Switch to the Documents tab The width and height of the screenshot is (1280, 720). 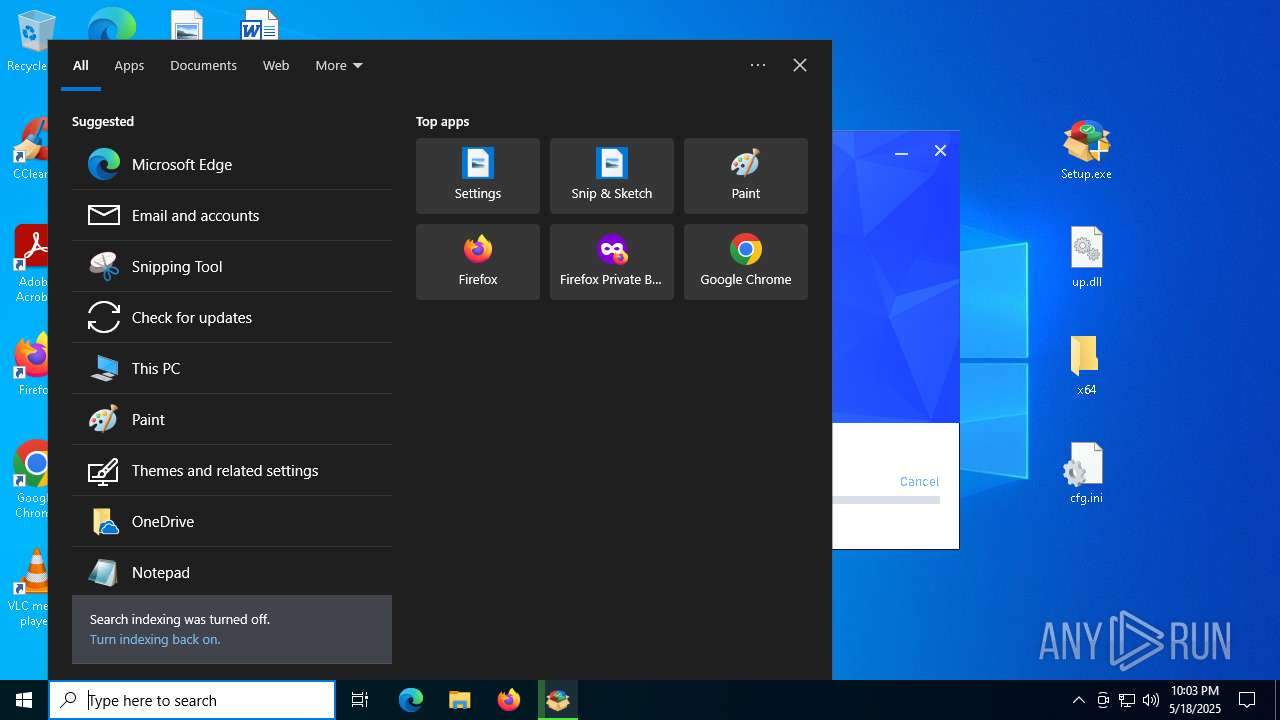coord(203,65)
